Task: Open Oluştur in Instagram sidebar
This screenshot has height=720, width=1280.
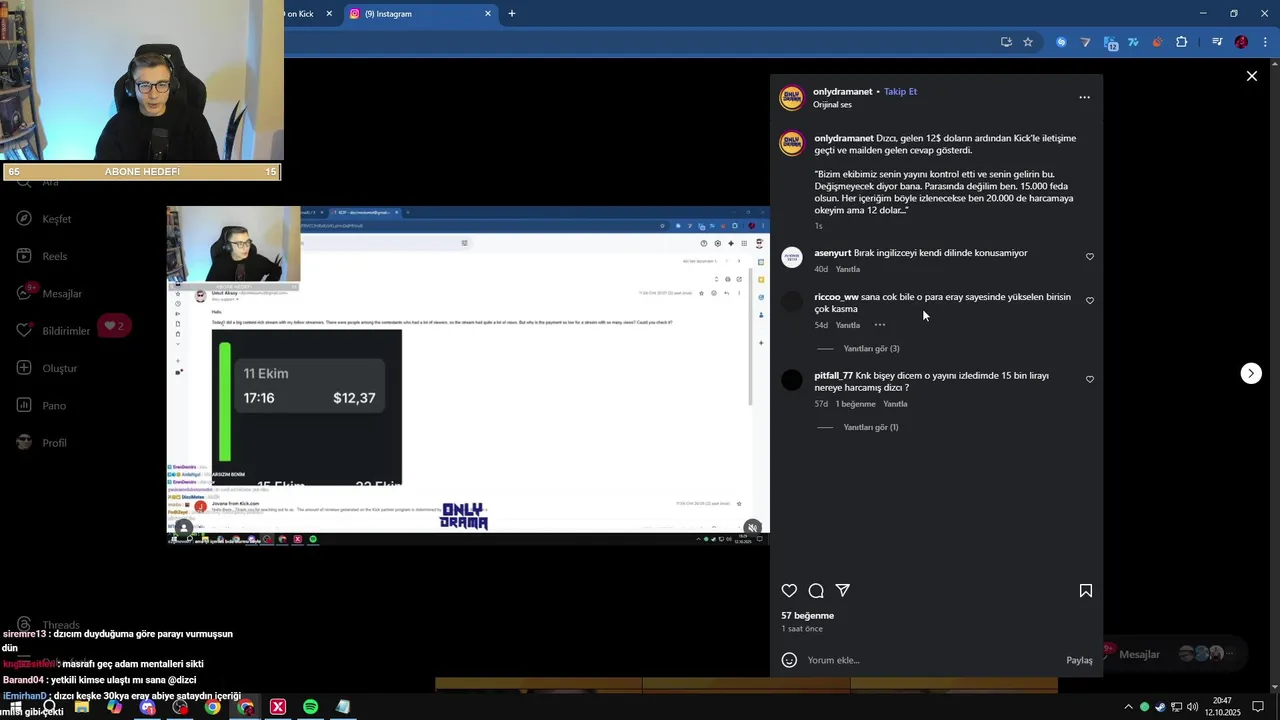Action: (x=47, y=368)
